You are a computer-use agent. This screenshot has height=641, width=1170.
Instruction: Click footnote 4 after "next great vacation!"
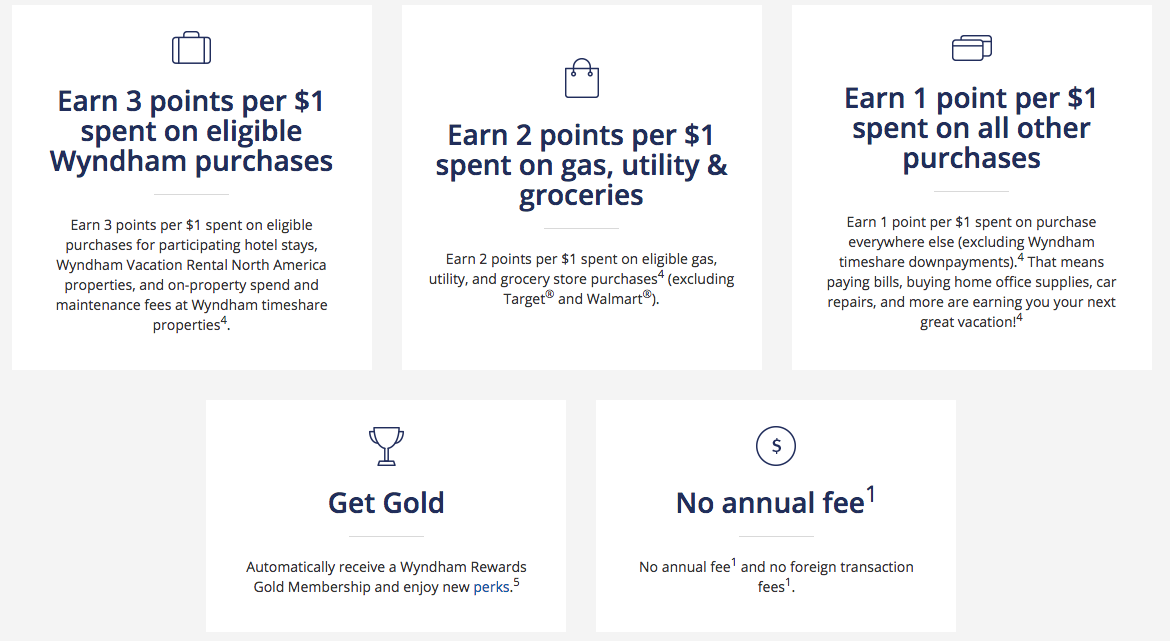[1019, 318]
